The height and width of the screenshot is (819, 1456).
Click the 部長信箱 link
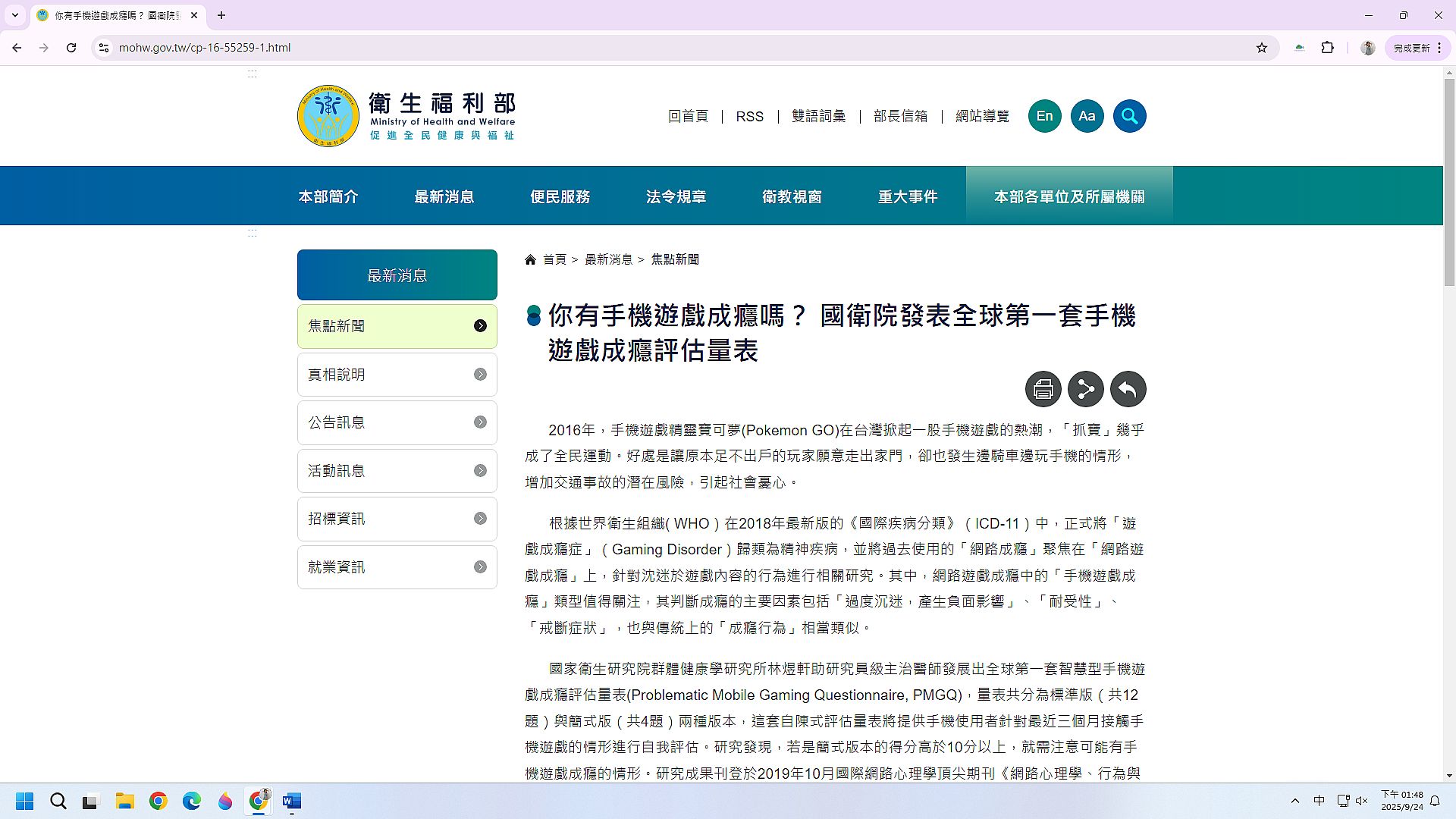tap(900, 116)
